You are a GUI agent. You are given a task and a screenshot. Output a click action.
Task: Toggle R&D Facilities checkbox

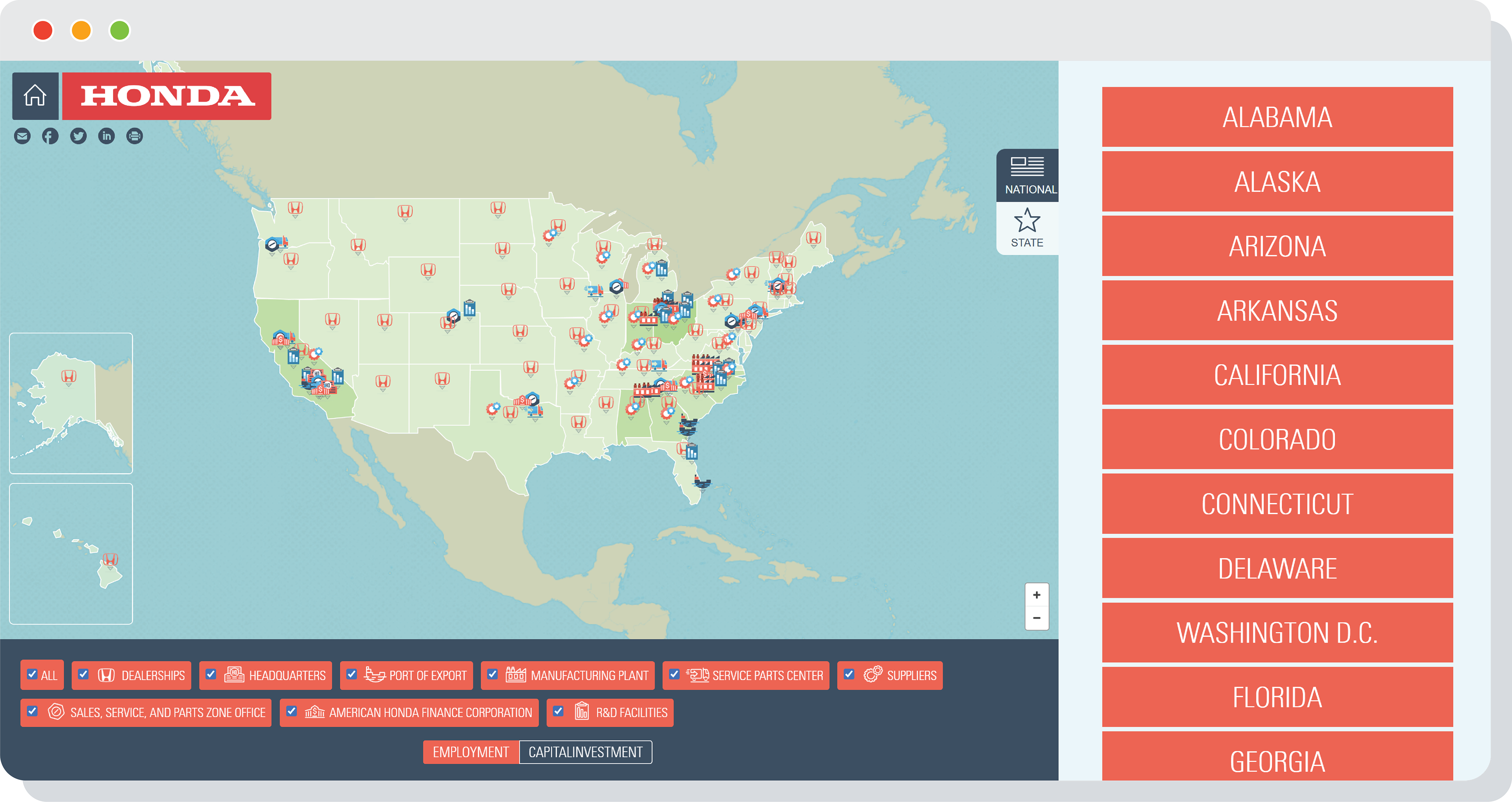[558, 711]
